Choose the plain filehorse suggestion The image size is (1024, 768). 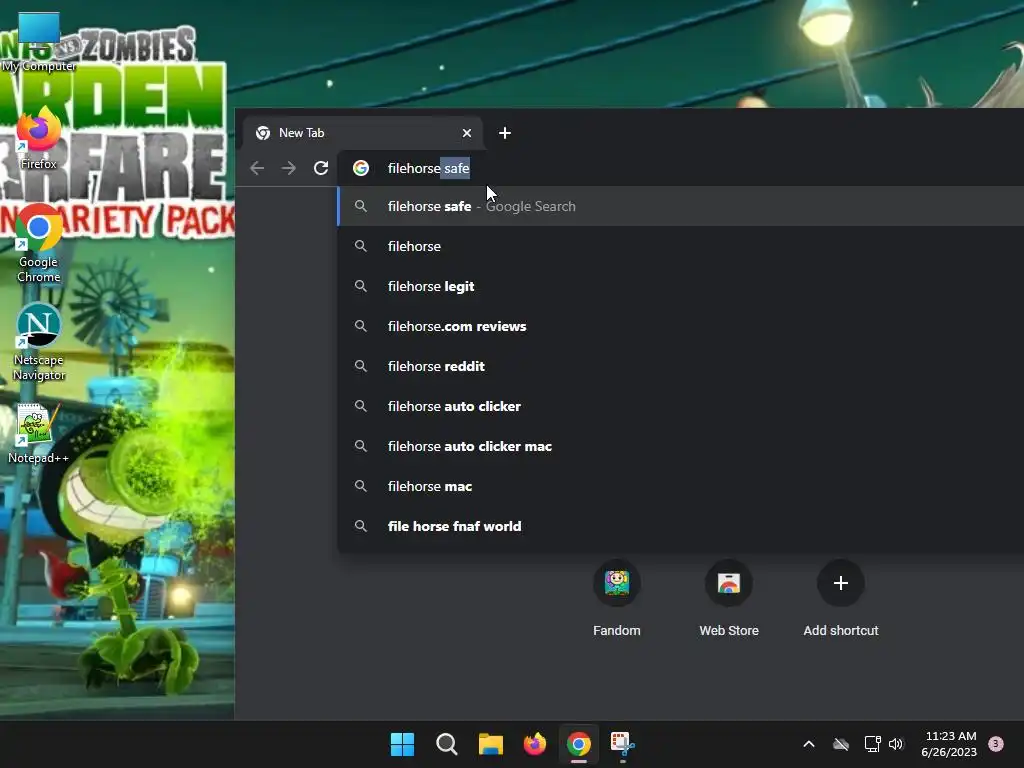coord(680,246)
